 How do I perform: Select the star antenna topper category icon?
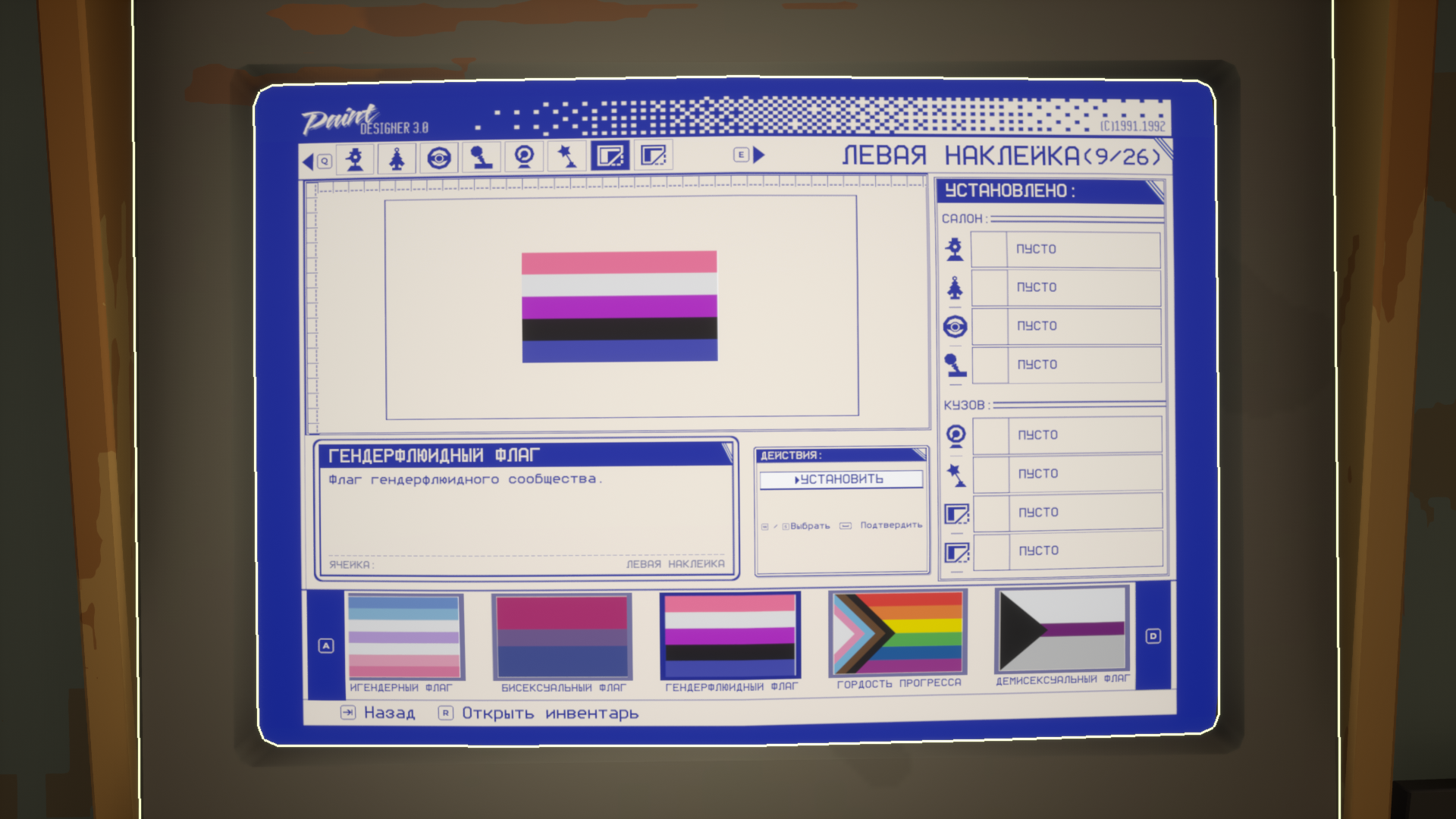(x=567, y=156)
